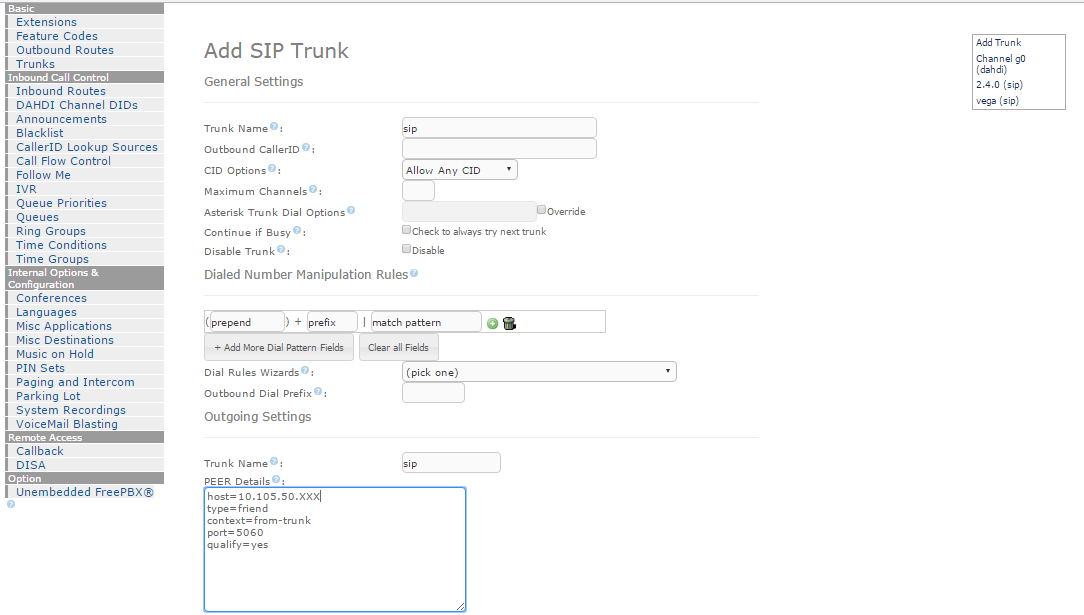The image size is (1084, 615).
Task: Click the green add dial pattern icon
Action: (492, 323)
